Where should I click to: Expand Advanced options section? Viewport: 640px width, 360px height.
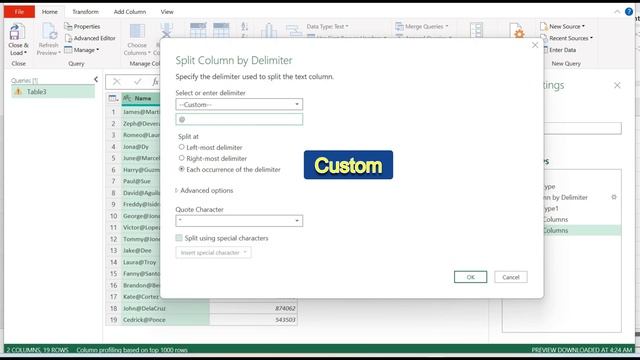click(x=204, y=190)
